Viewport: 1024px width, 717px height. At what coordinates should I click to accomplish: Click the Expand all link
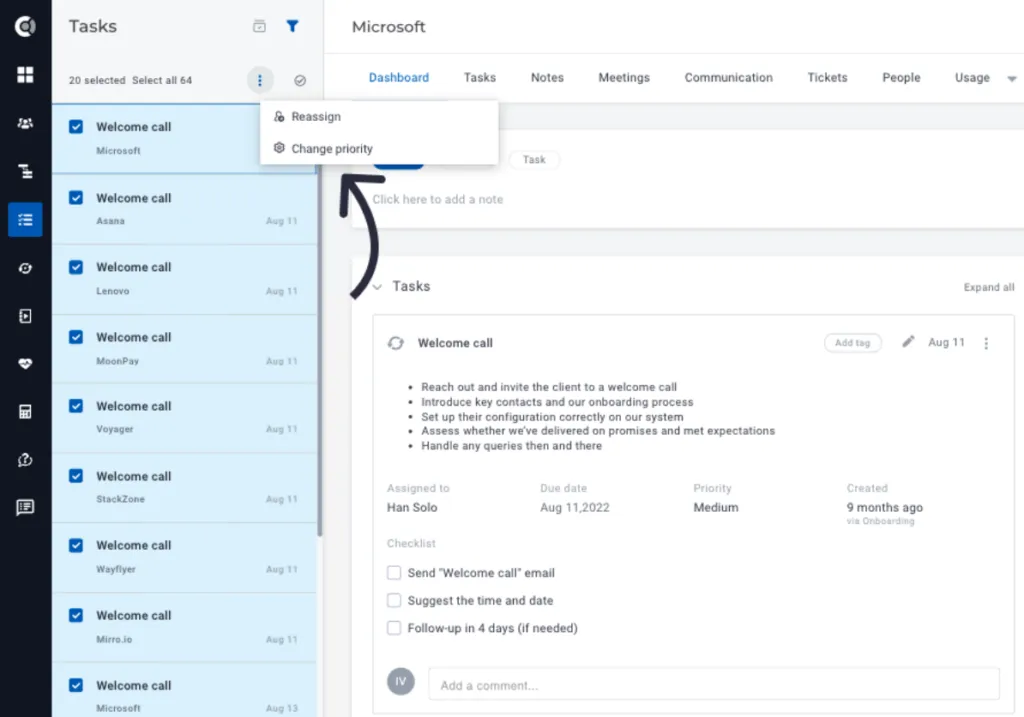[989, 287]
